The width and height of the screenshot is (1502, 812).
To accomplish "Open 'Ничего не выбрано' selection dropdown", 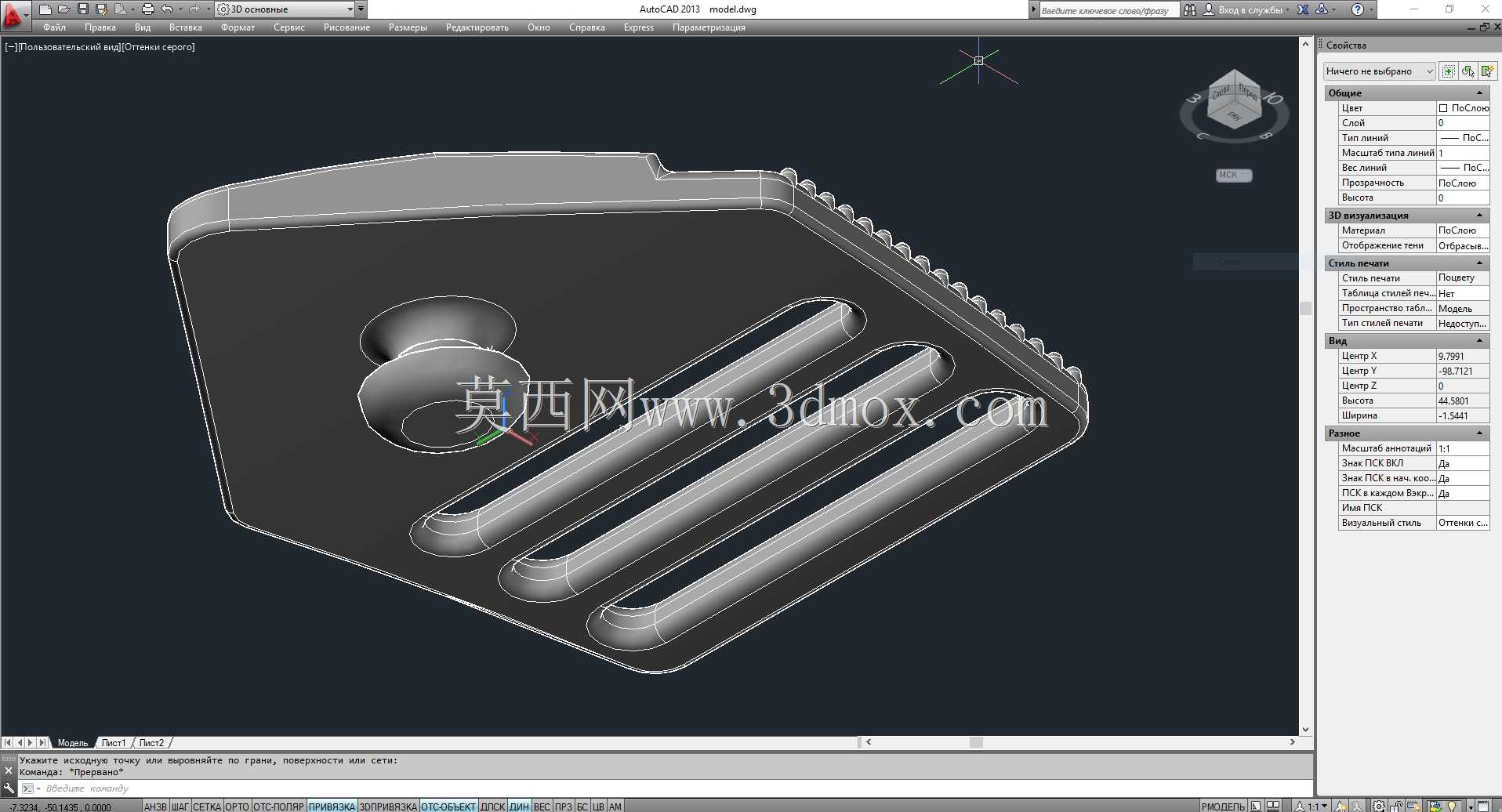I will pos(1379,71).
